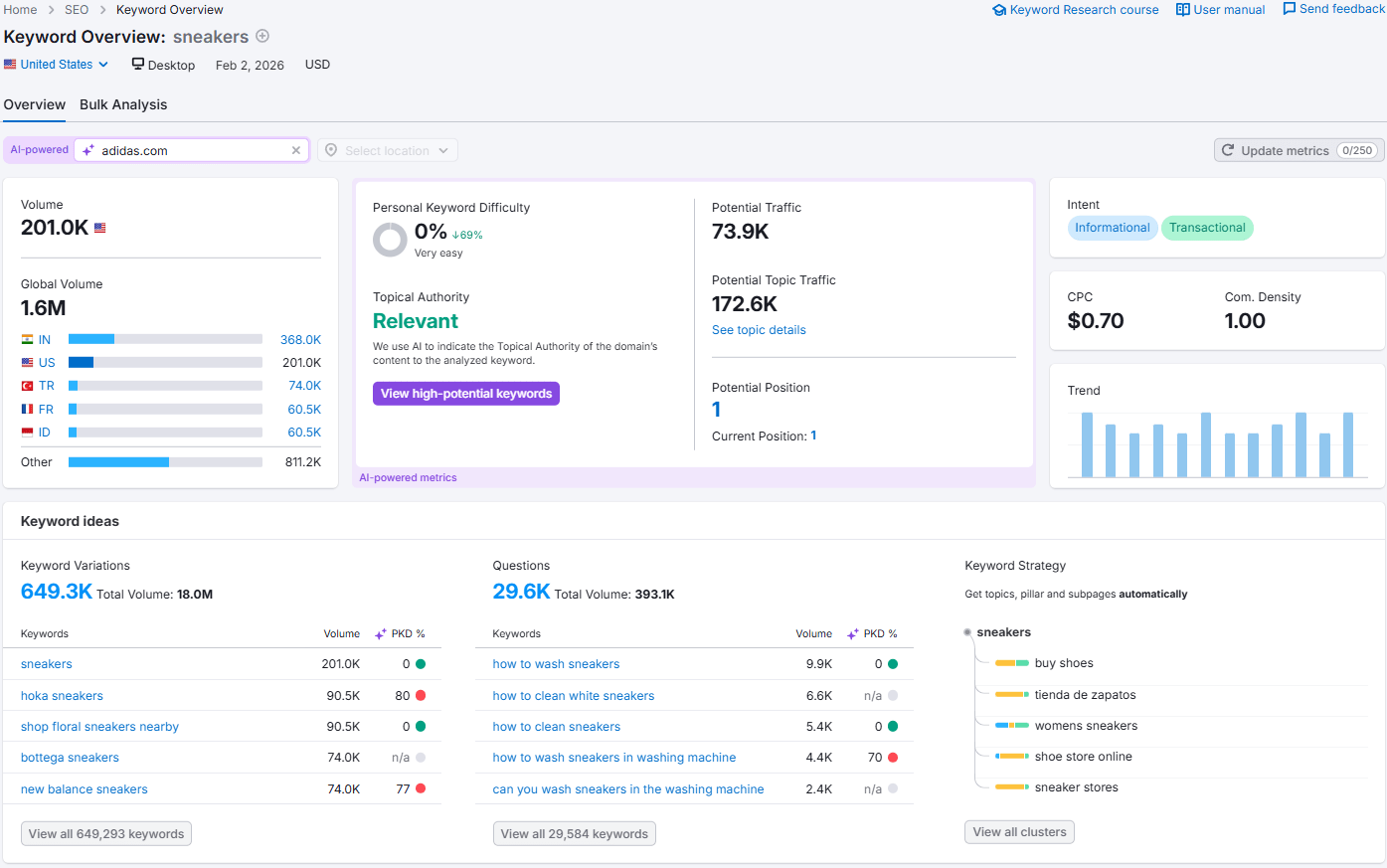Clear the adidas.com domain field
Viewport: 1387px width, 868px height.
click(x=295, y=151)
